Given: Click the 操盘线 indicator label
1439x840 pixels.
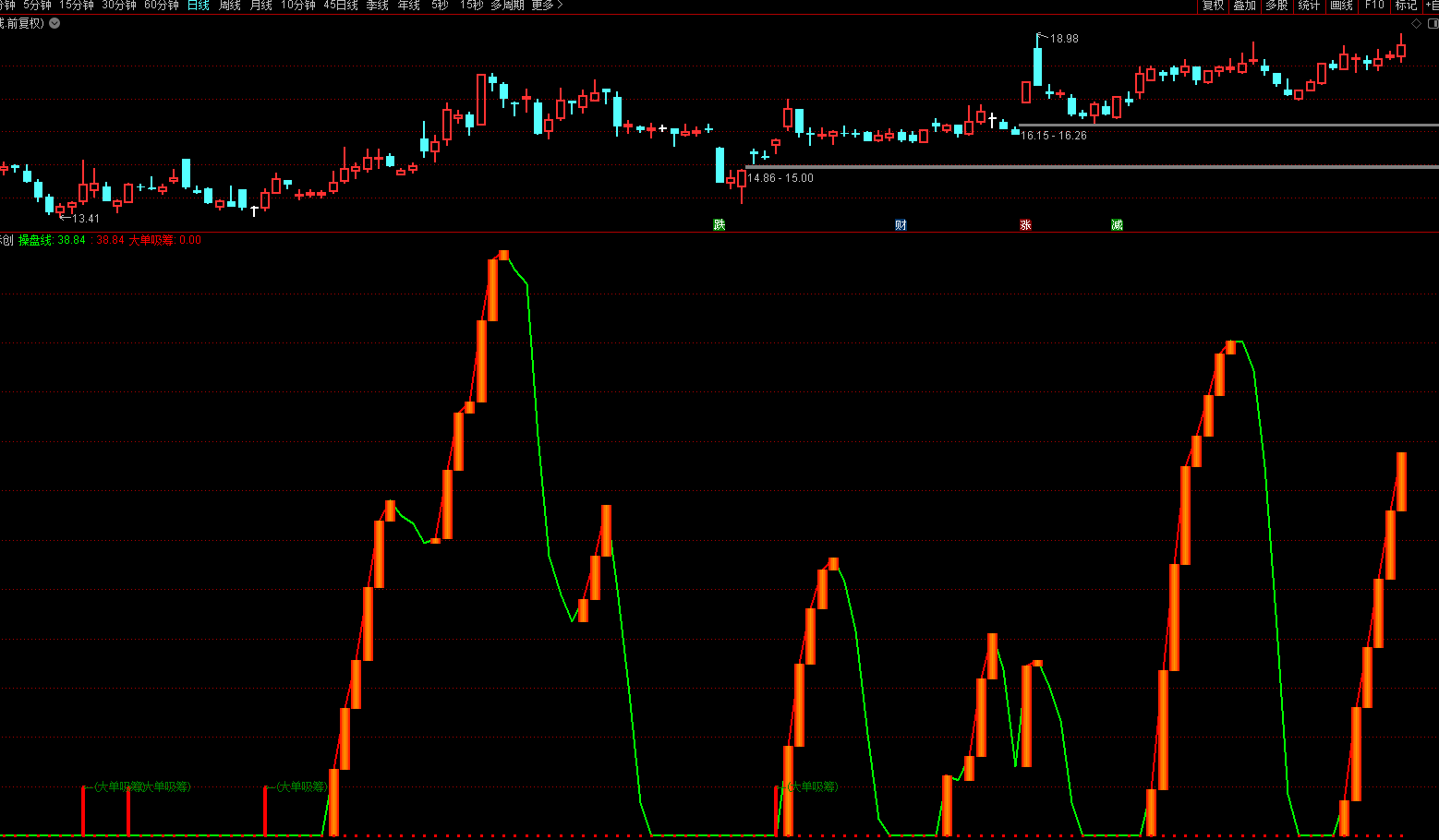Looking at the screenshot, I should point(35,240).
